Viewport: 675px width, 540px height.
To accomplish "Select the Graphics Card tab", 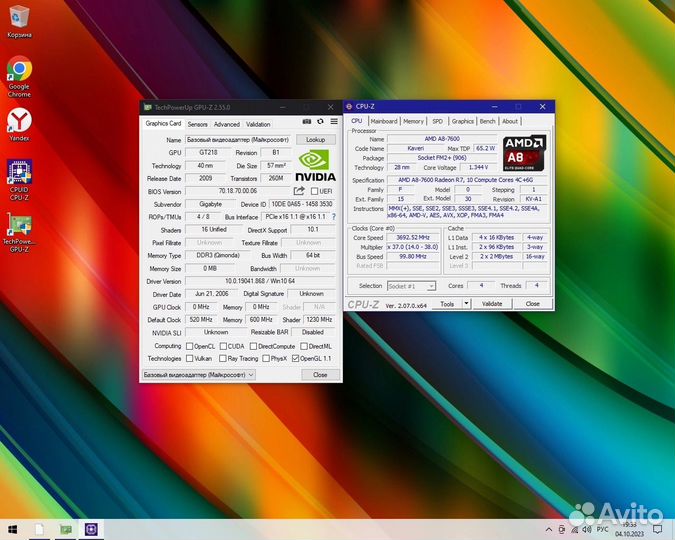I will 163,123.
